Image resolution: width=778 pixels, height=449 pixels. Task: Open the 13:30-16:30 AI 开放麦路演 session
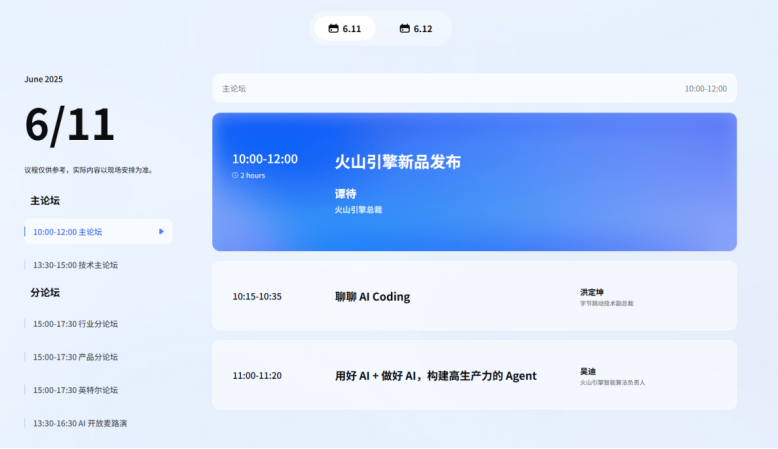[80, 423]
